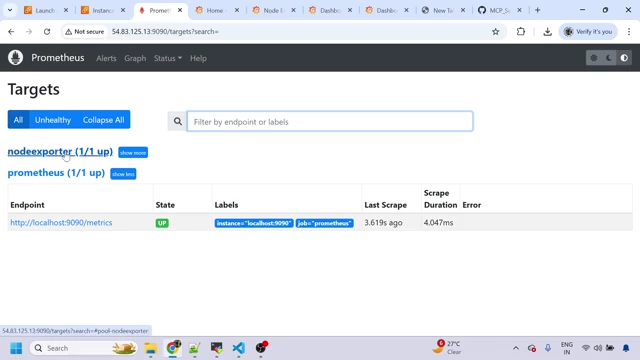The image size is (640, 360).
Task: Click the 4.047ms scrape duration value
Action: 438,222
